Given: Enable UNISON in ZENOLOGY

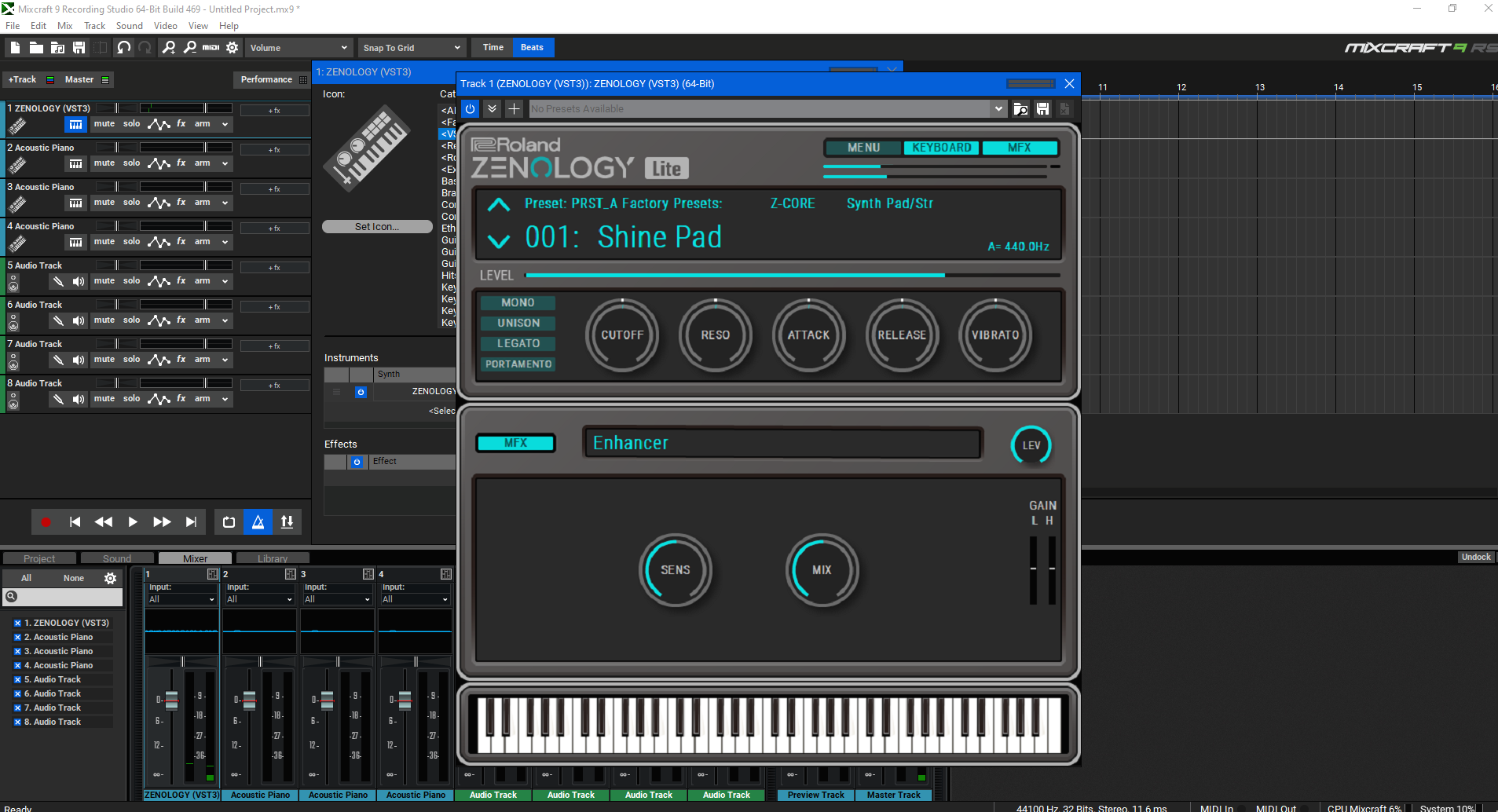Looking at the screenshot, I should tap(518, 323).
